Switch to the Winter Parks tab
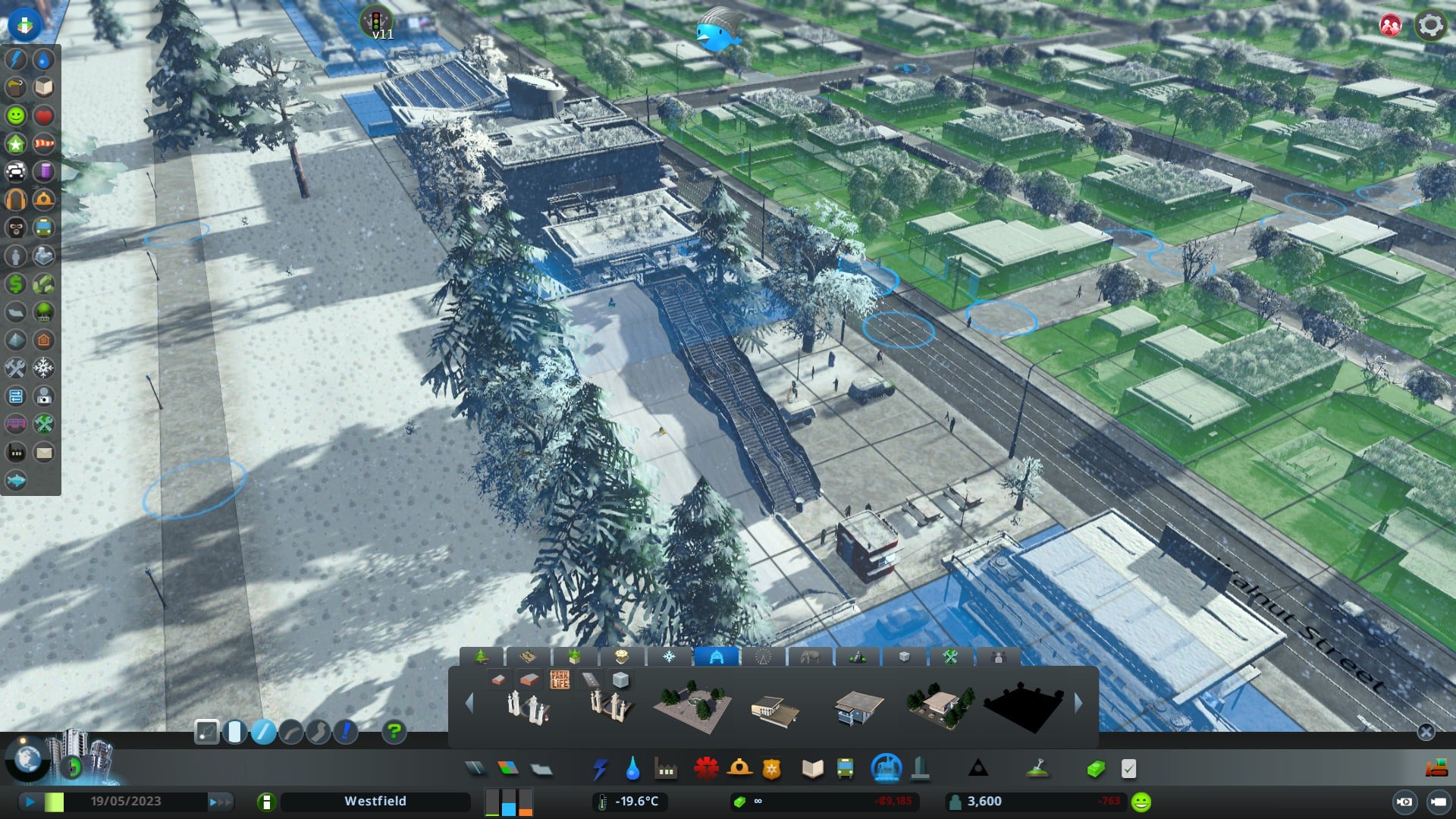1456x819 pixels. 669,657
